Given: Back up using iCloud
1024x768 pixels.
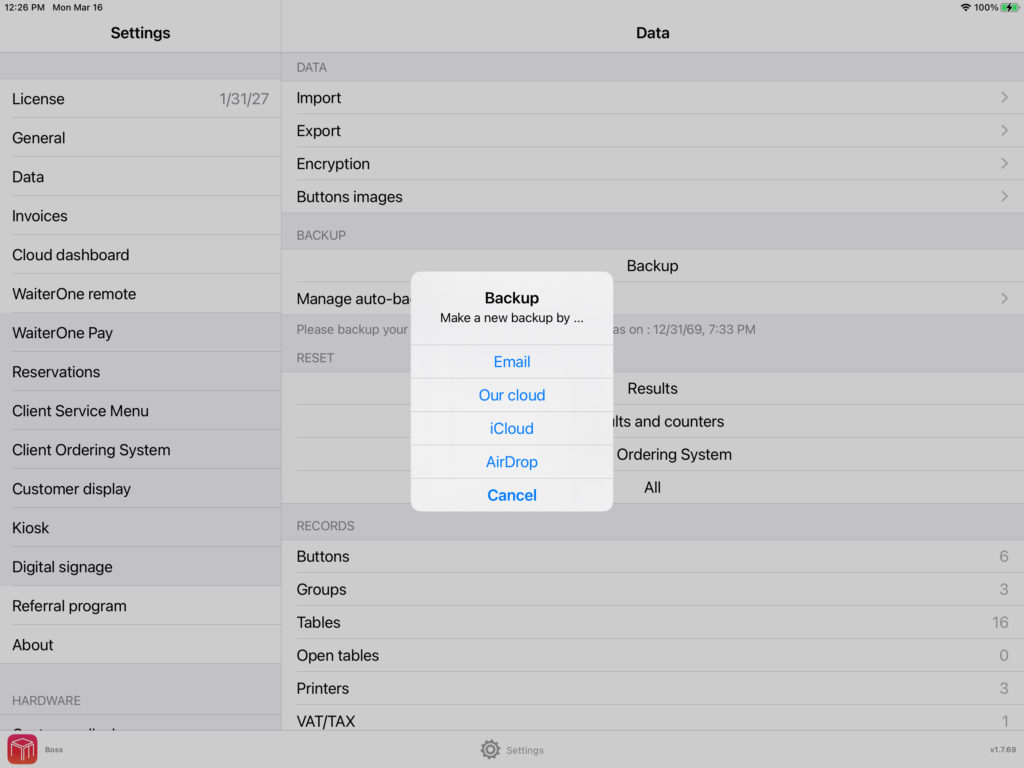Looking at the screenshot, I should point(512,428).
